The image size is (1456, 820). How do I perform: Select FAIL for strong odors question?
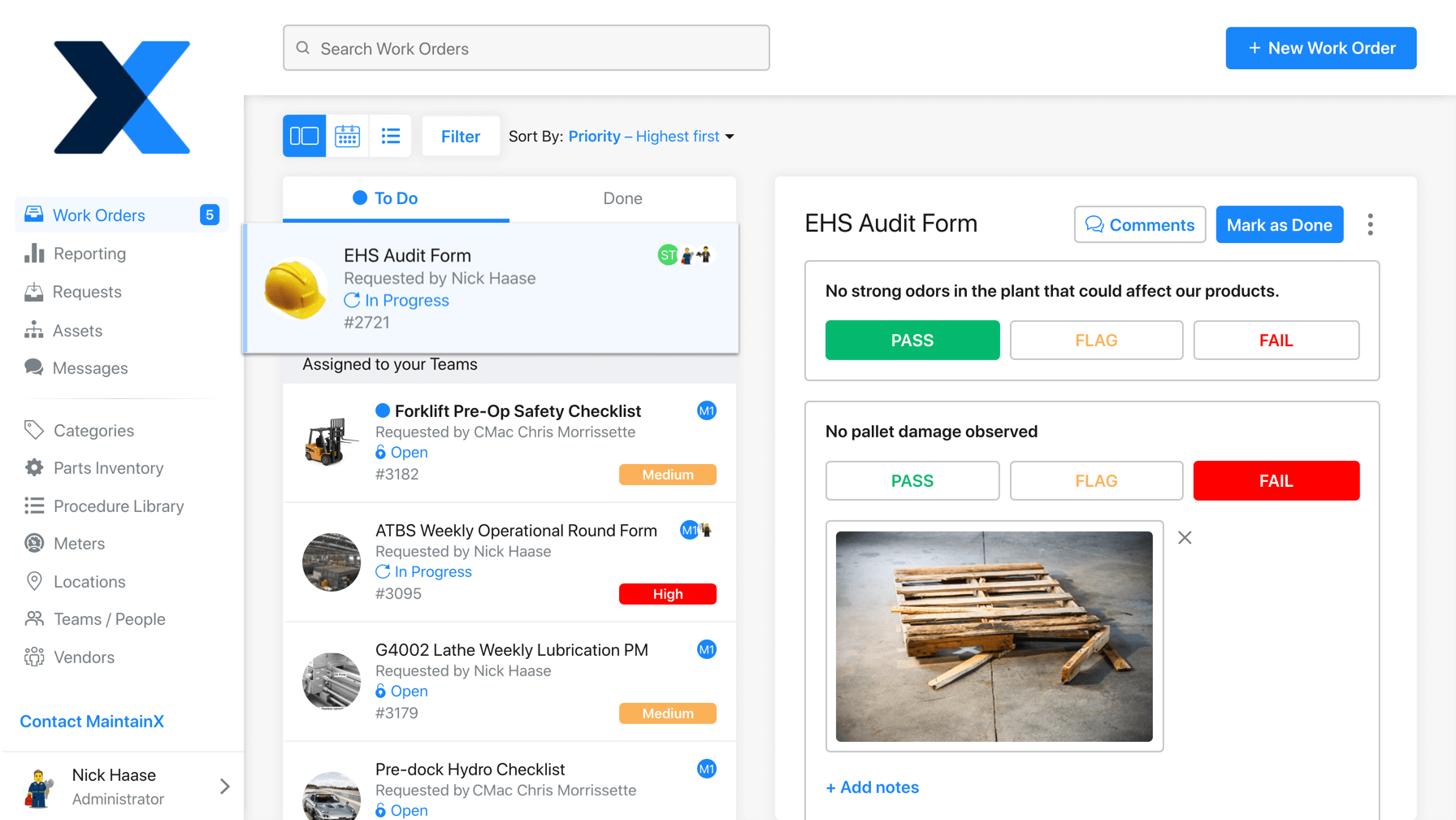(x=1276, y=341)
